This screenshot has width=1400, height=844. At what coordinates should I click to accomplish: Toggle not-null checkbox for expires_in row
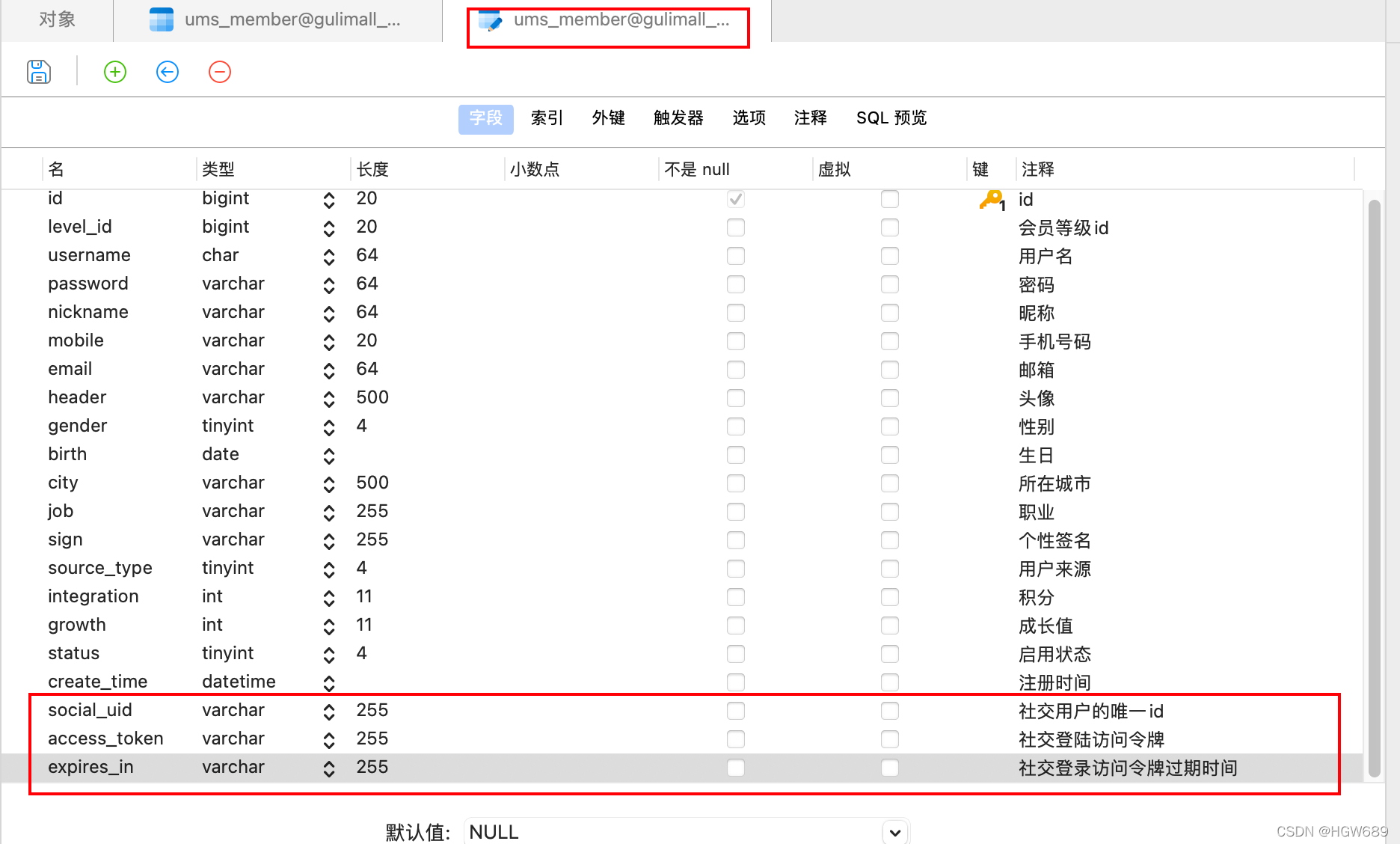pos(736,768)
